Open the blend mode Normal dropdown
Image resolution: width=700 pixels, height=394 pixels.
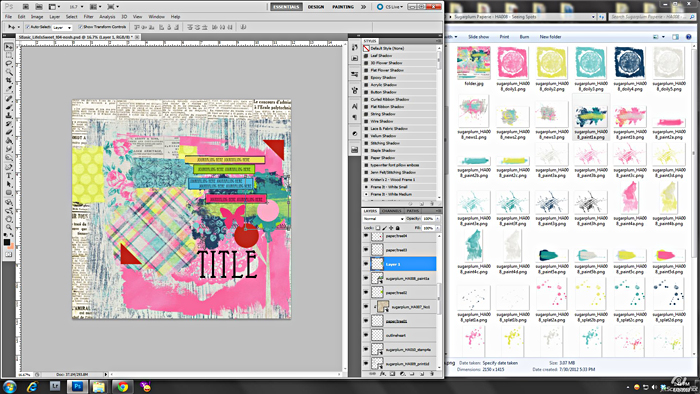coord(383,219)
